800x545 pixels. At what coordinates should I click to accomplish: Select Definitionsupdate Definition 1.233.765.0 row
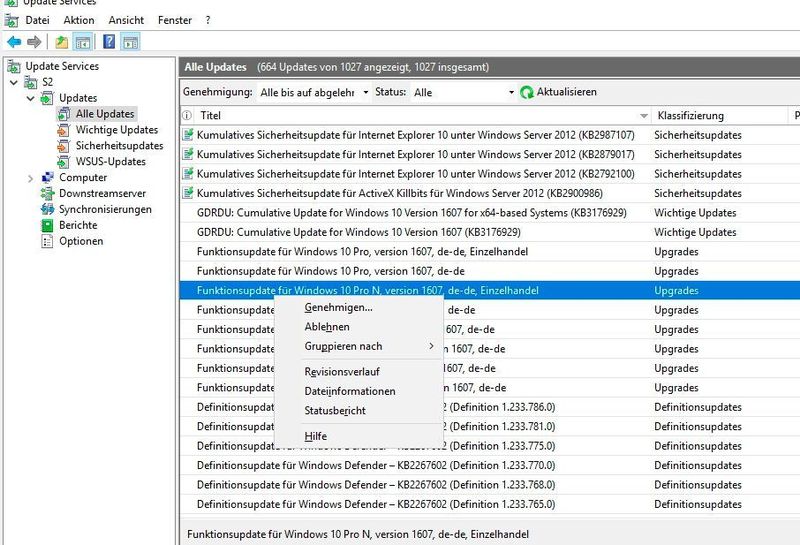coord(490,504)
